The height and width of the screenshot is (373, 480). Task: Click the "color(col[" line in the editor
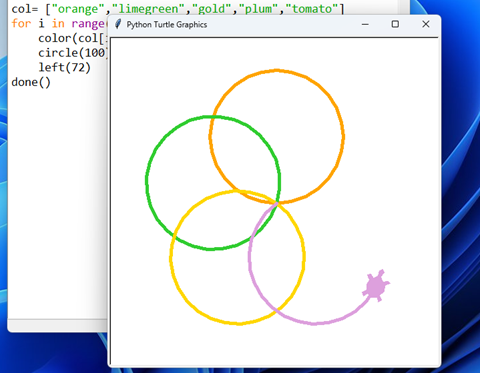72,38
